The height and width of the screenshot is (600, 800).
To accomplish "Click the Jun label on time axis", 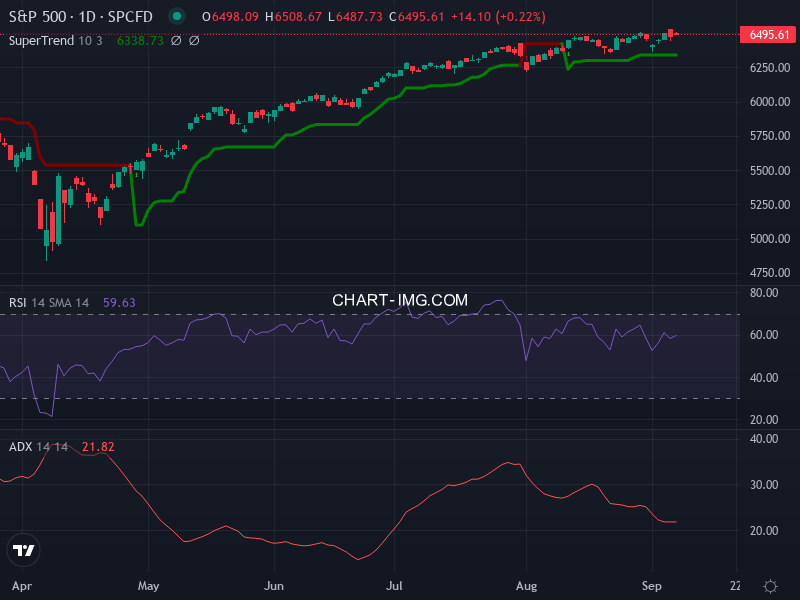I will click(x=274, y=586).
